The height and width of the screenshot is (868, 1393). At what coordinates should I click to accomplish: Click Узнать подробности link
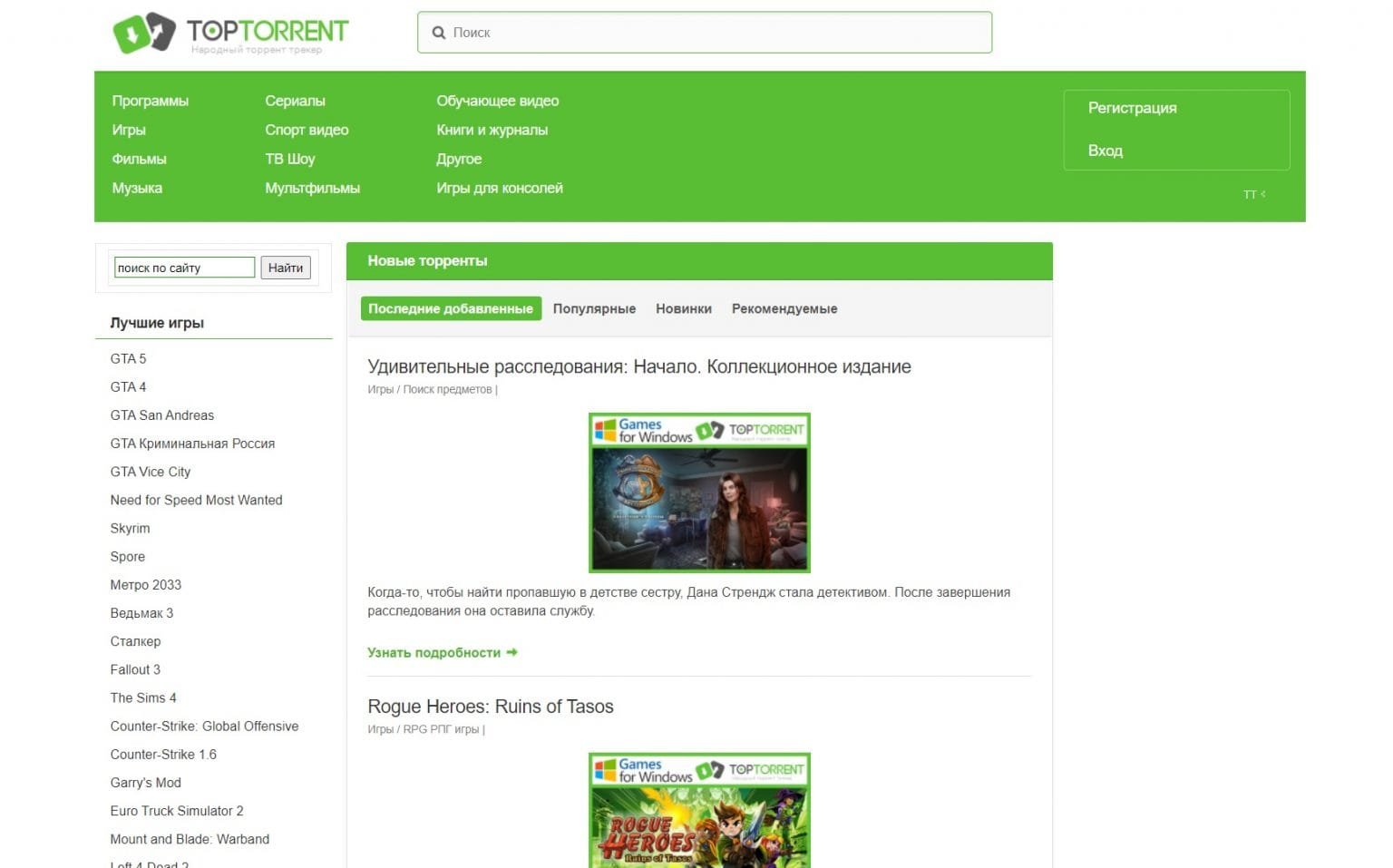tap(443, 652)
